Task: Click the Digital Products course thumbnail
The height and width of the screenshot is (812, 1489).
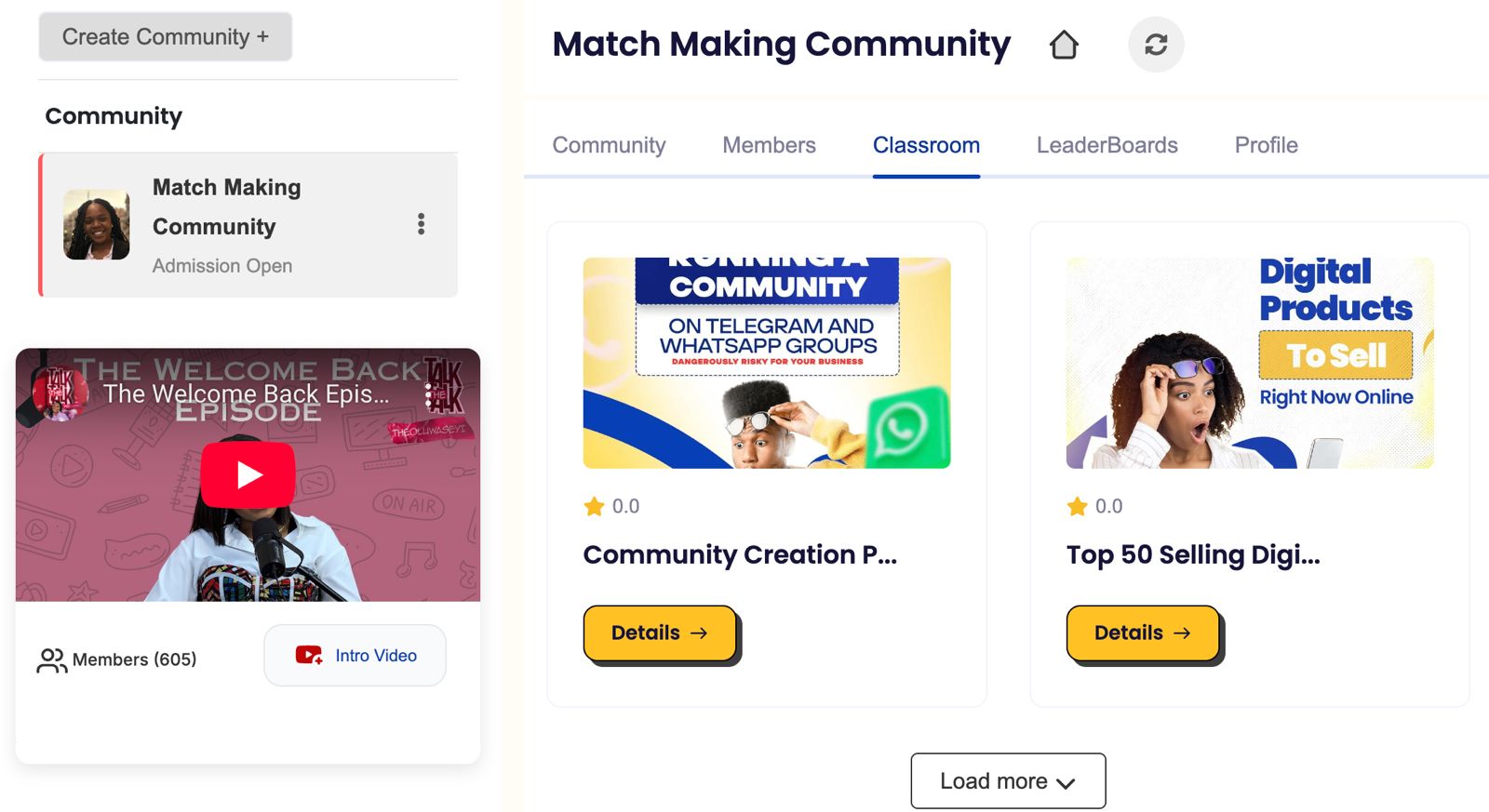Action: click(1250, 363)
